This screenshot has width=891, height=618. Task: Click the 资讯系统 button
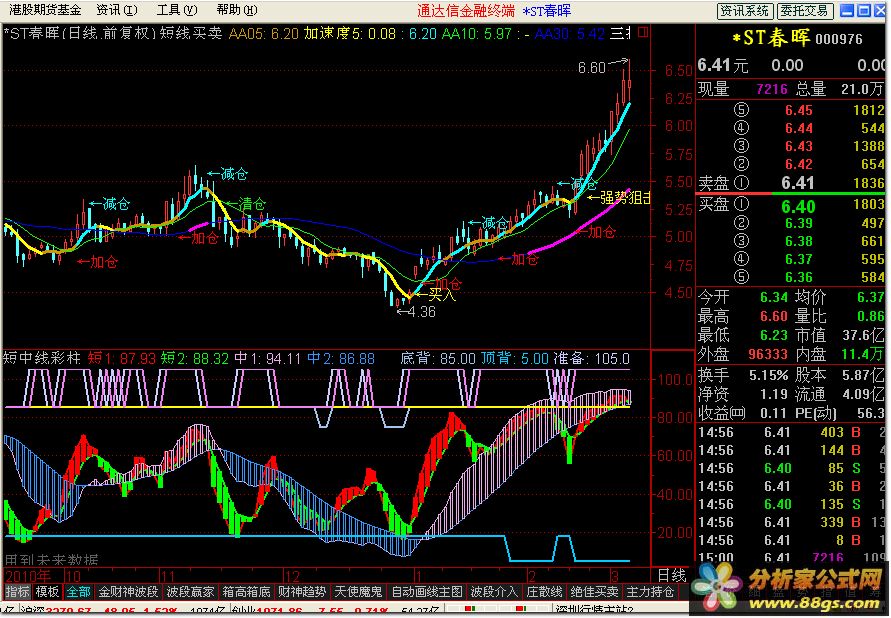point(744,11)
